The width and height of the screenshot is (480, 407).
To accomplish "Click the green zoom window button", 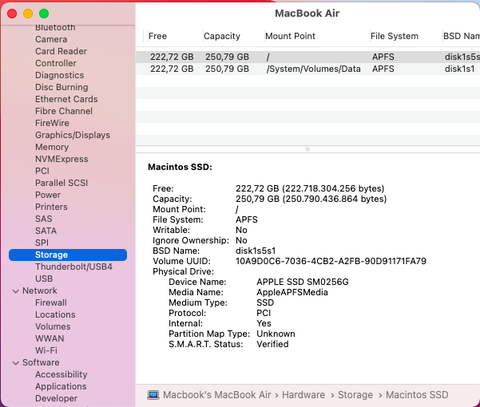I will pyautogui.click(x=44, y=14).
